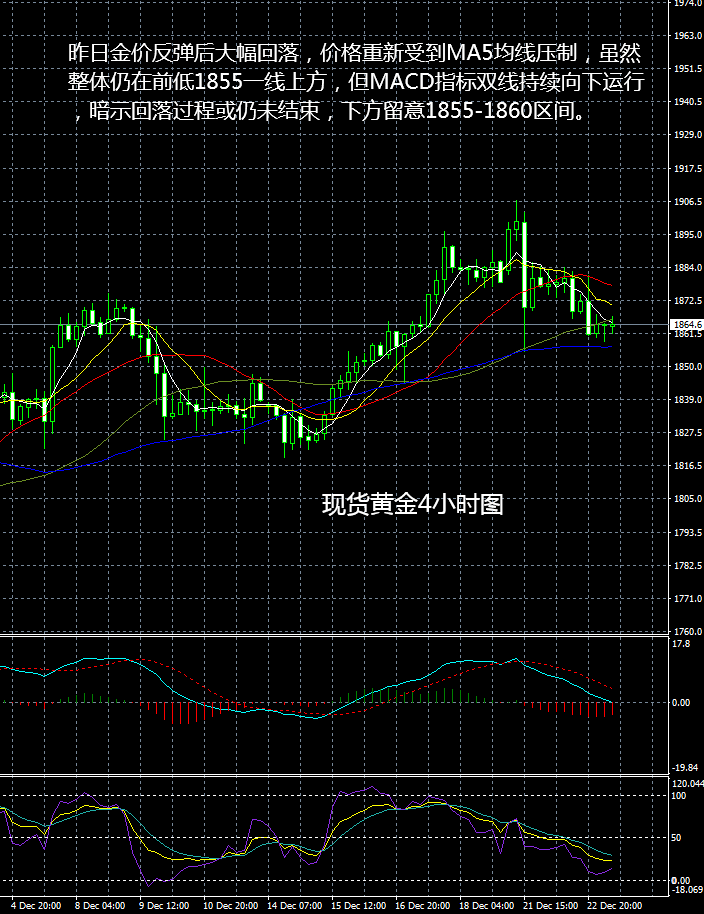Click the 1917.5 price axis label
The width and height of the screenshot is (704, 914).
coord(688,168)
